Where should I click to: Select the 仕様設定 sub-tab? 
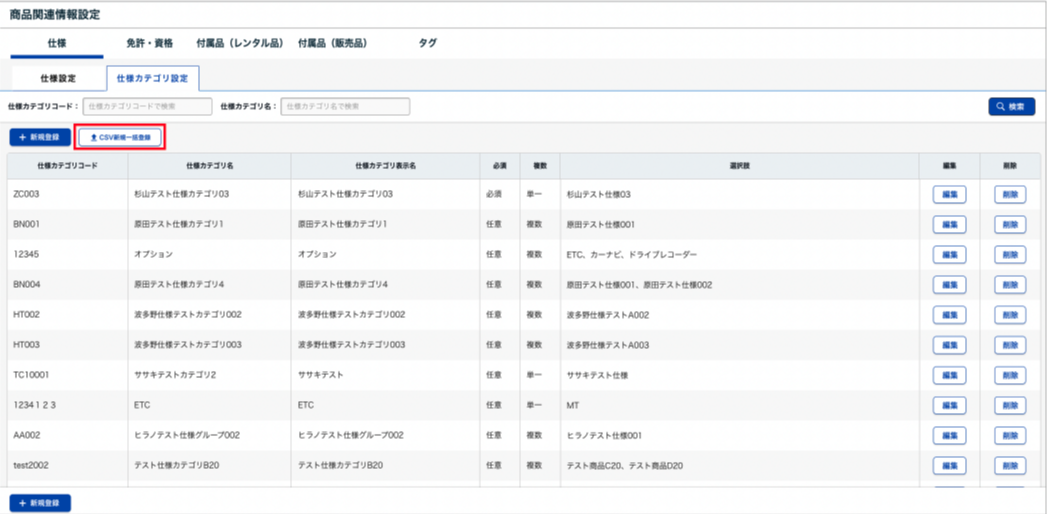click(x=58, y=77)
